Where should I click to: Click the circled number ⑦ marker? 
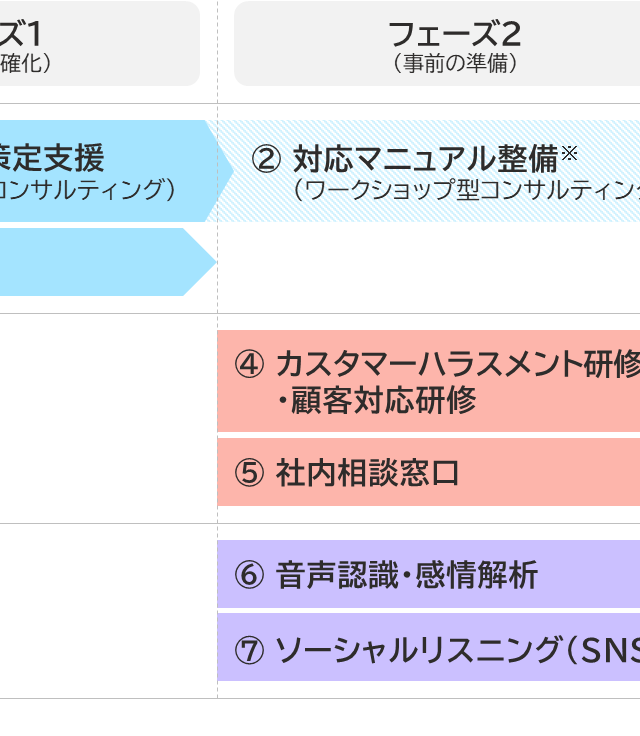pos(248,651)
